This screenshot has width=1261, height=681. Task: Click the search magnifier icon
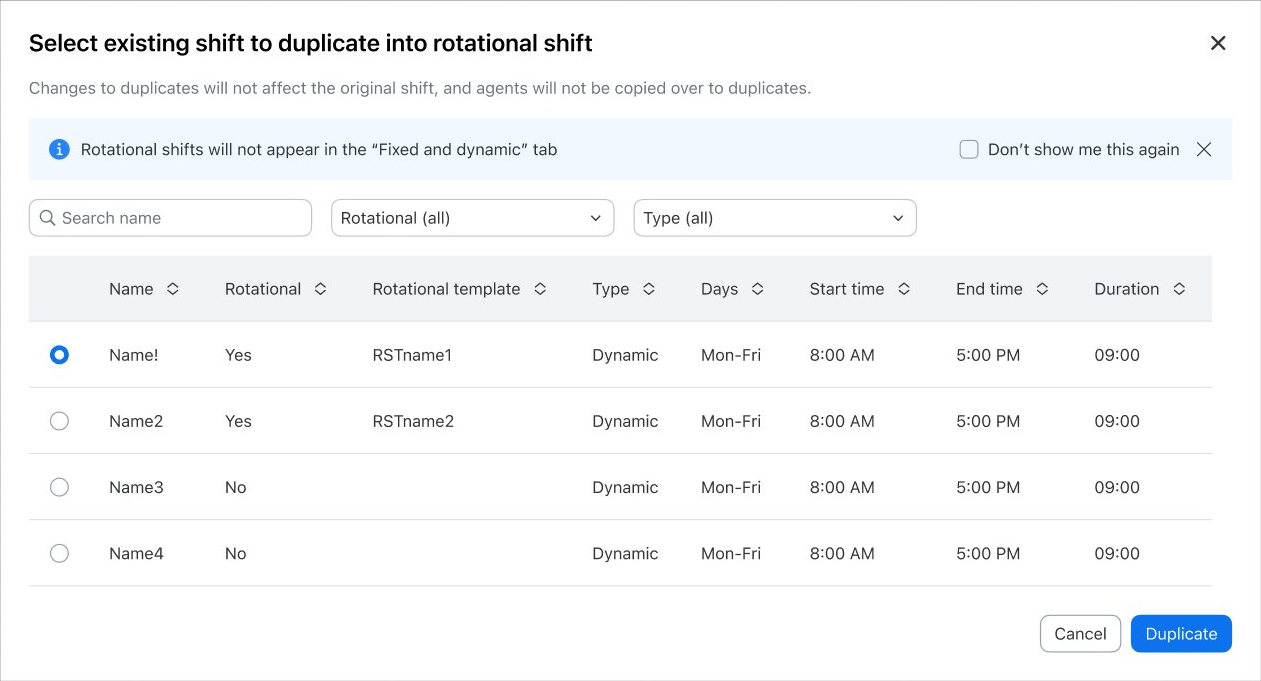coord(47,218)
